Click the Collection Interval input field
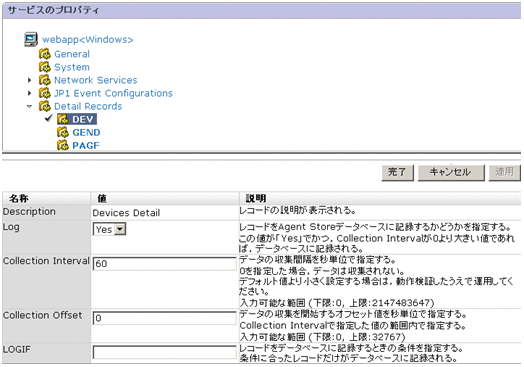Viewport: 524px width, 367px height. click(x=164, y=264)
